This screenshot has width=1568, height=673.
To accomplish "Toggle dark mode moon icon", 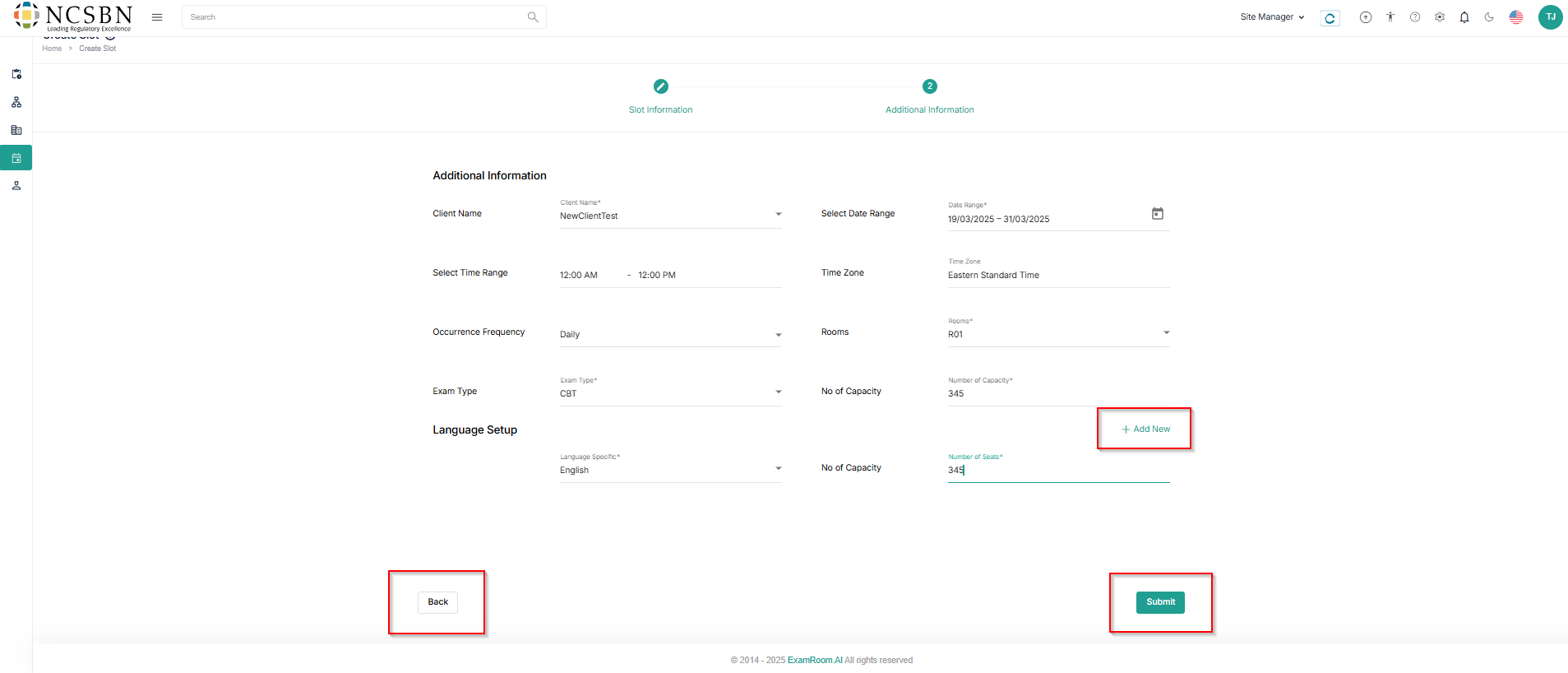I will 1489,17.
